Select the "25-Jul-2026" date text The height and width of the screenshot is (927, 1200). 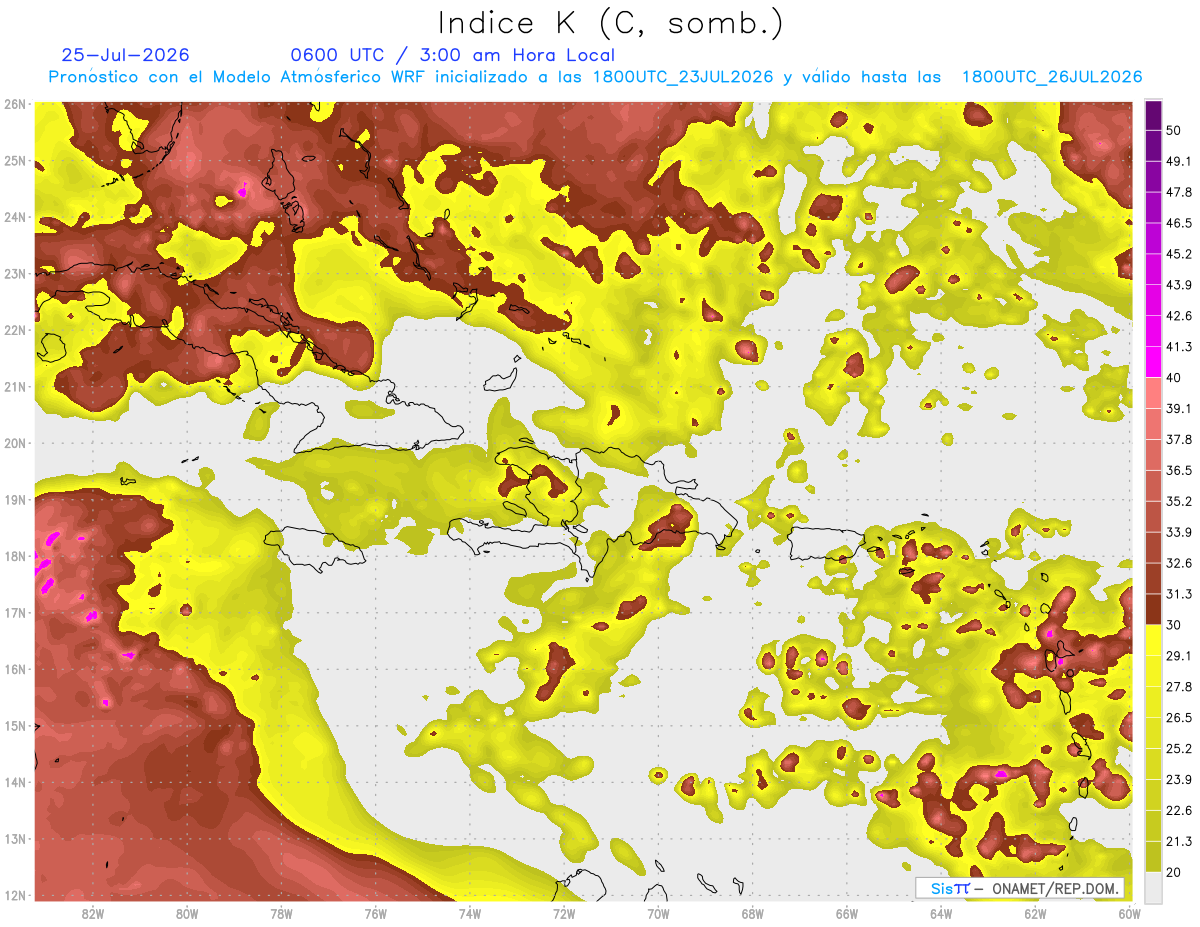[x=125, y=55]
